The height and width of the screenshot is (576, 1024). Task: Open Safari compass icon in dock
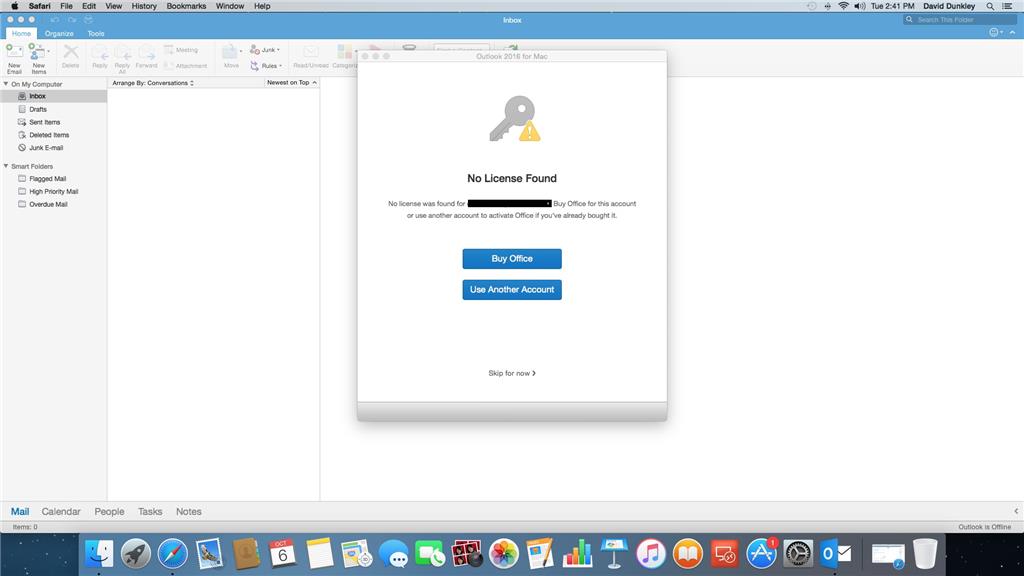[x=172, y=554]
